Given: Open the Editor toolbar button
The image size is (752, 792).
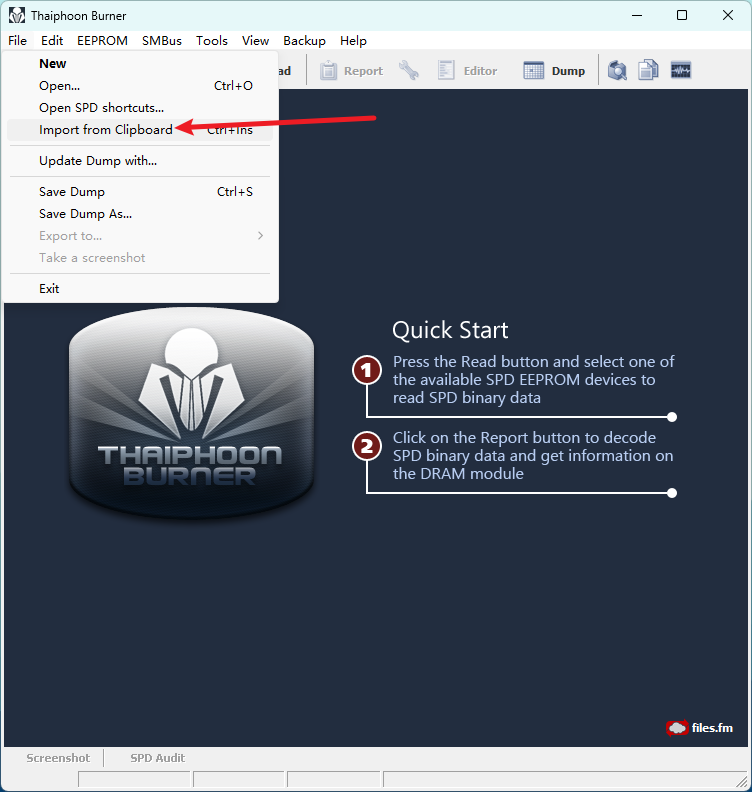Looking at the screenshot, I should tap(468, 71).
